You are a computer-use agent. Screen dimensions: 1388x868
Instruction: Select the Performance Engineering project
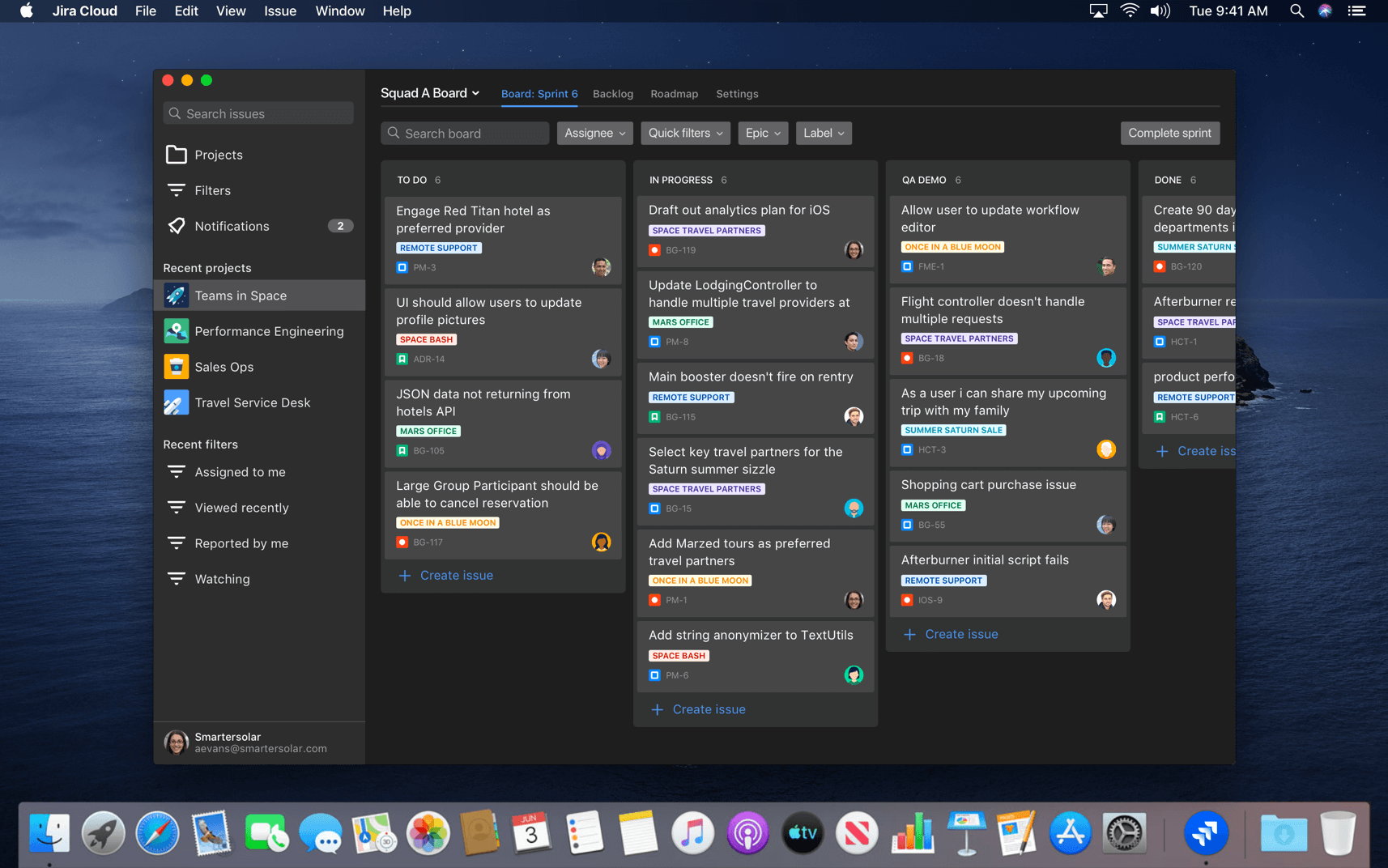[268, 330]
